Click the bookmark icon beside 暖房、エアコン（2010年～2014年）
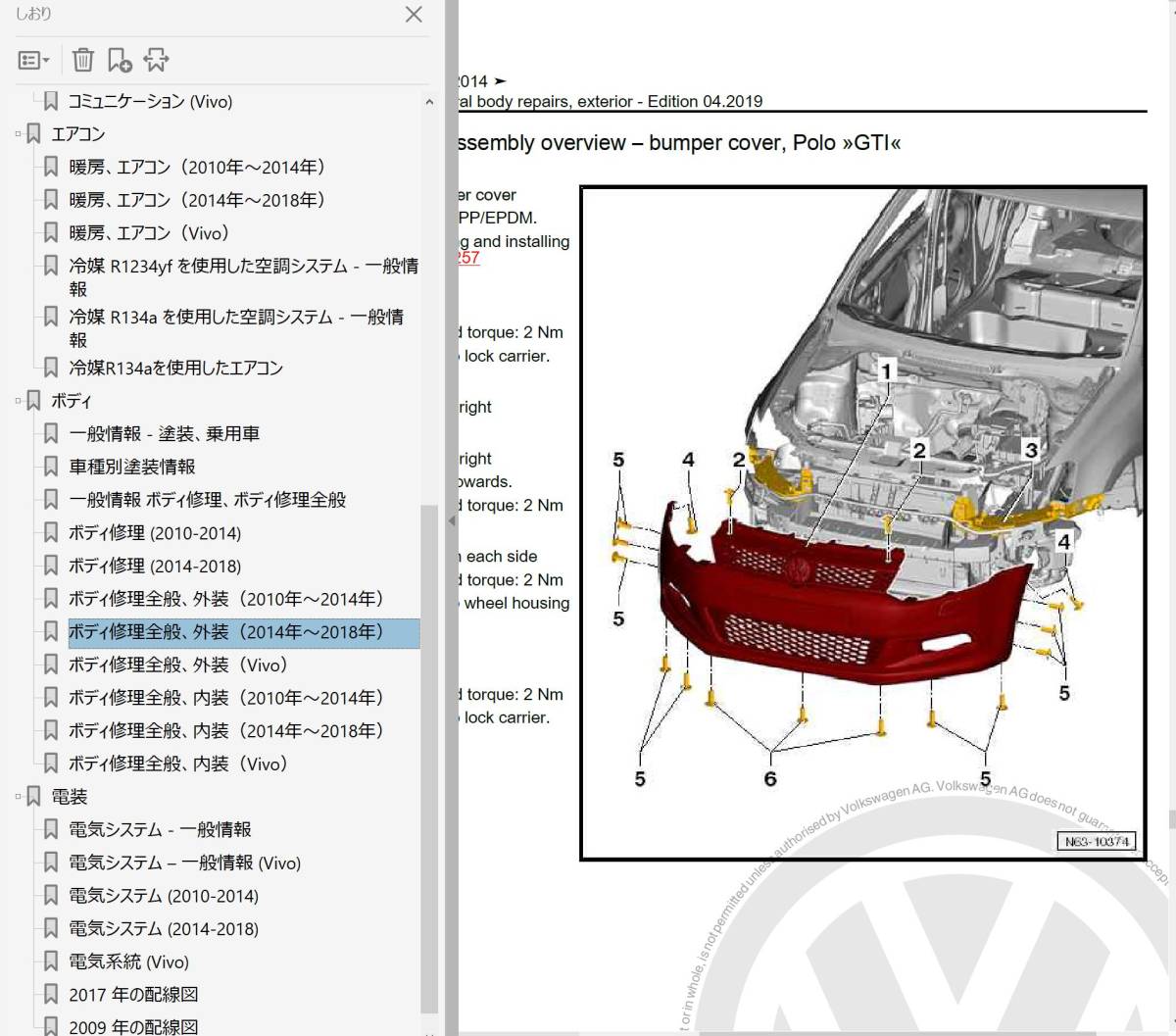This screenshot has width=1176, height=1036. tap(51, 168)
